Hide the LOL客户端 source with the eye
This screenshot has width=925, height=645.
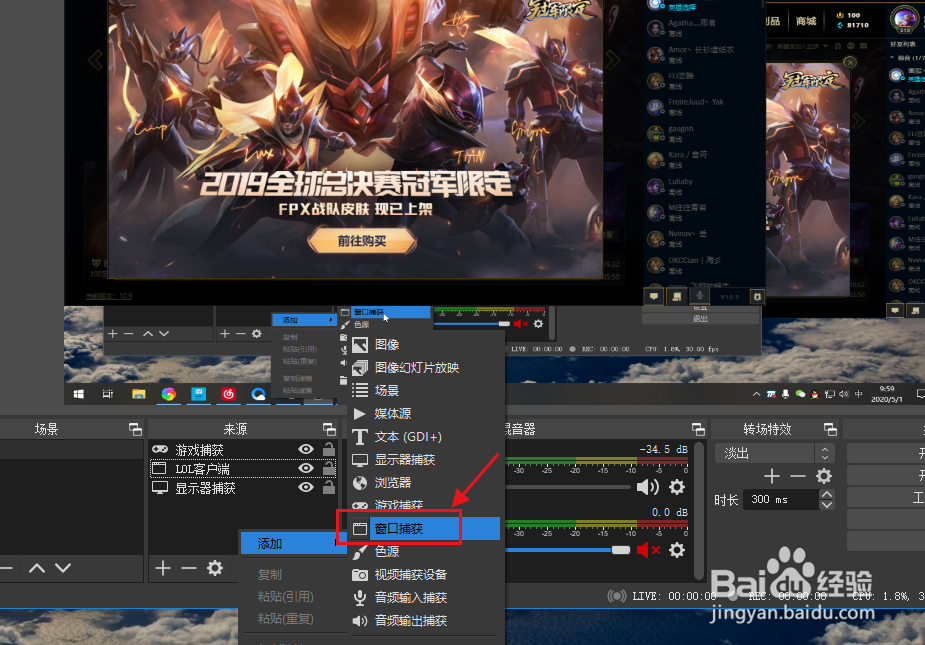pos(306,468)
